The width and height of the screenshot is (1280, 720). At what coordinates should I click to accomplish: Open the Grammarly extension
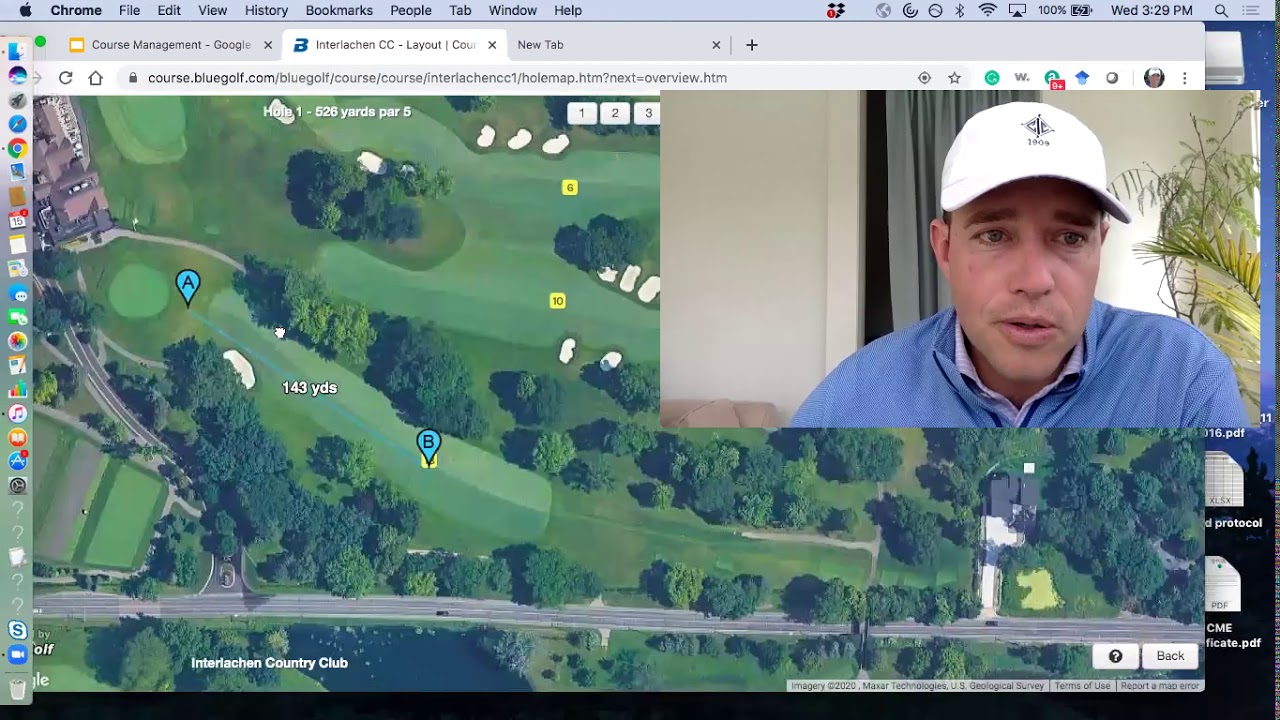991,78
